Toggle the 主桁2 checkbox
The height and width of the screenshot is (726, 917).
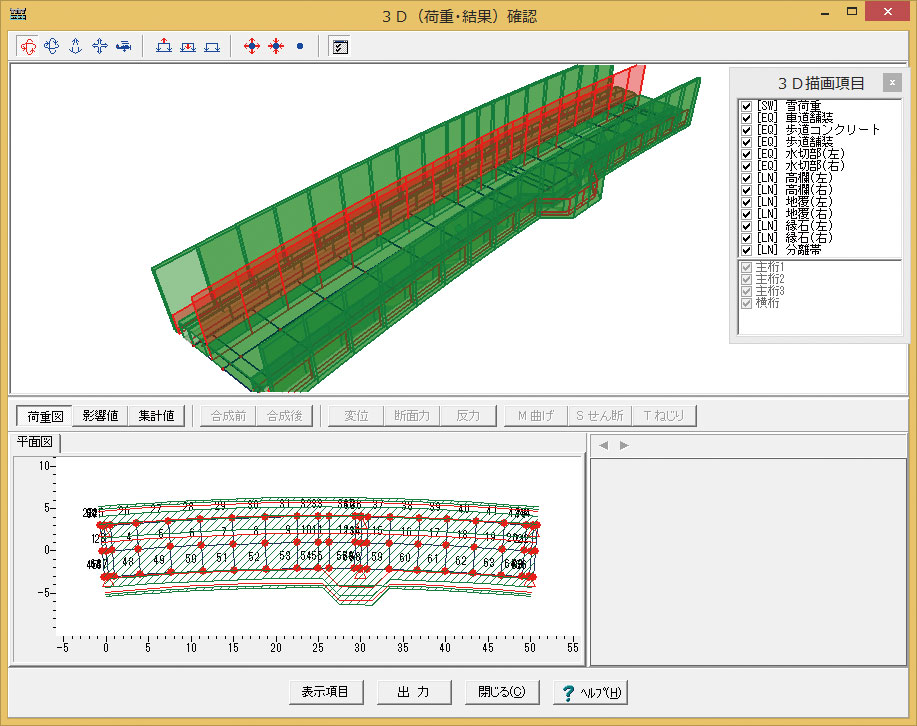click(x=746, y=279)
